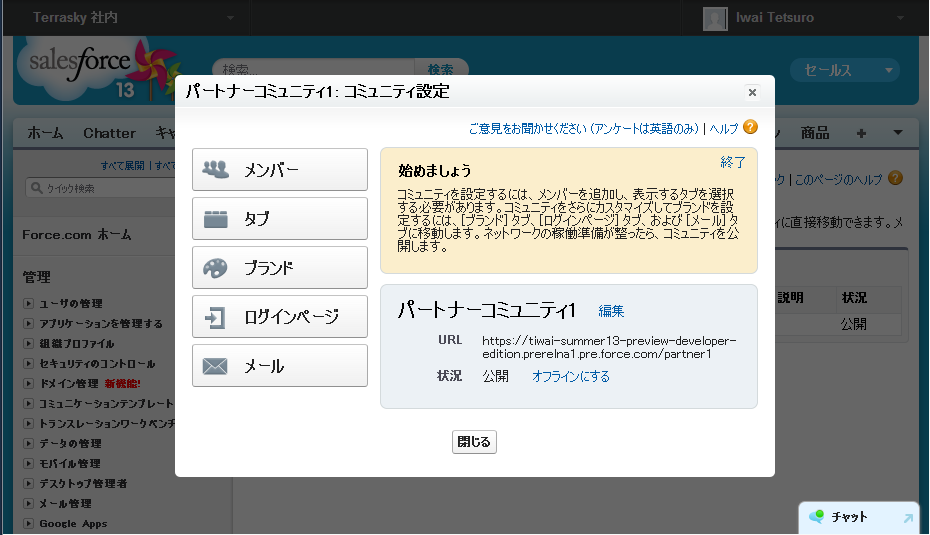930x535 pixels.
Task: Expand the アプリケーションを管理する tree node
Action: (28, 324)
